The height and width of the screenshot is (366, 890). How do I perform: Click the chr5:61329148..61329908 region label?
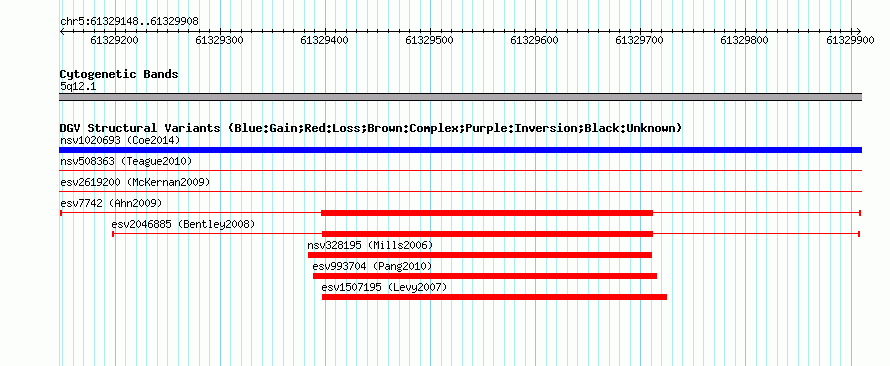point(129,22)
